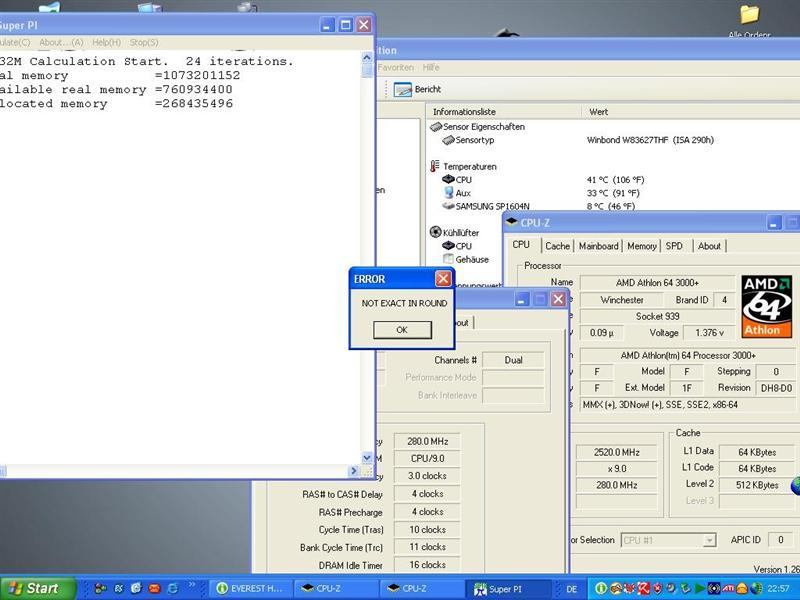The width and height of the screenshot is (800, 600).
Task: Click the scroll-down arrow in Super PI
Action: tap(367, 458)
